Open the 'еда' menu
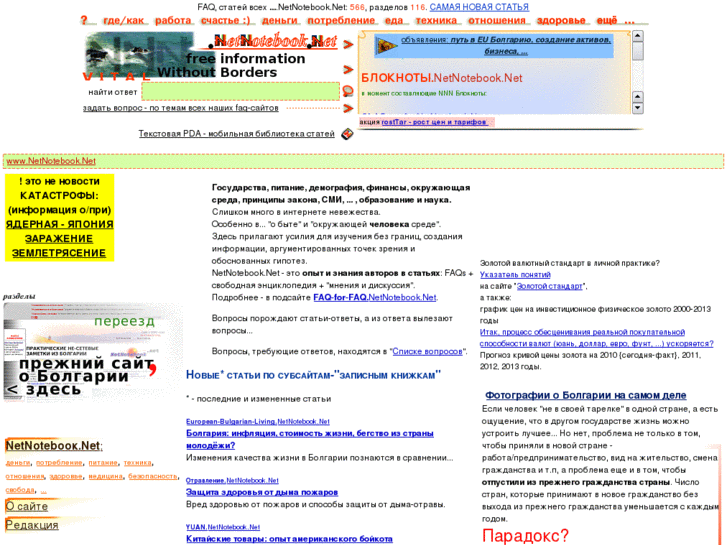 [394, 20]
